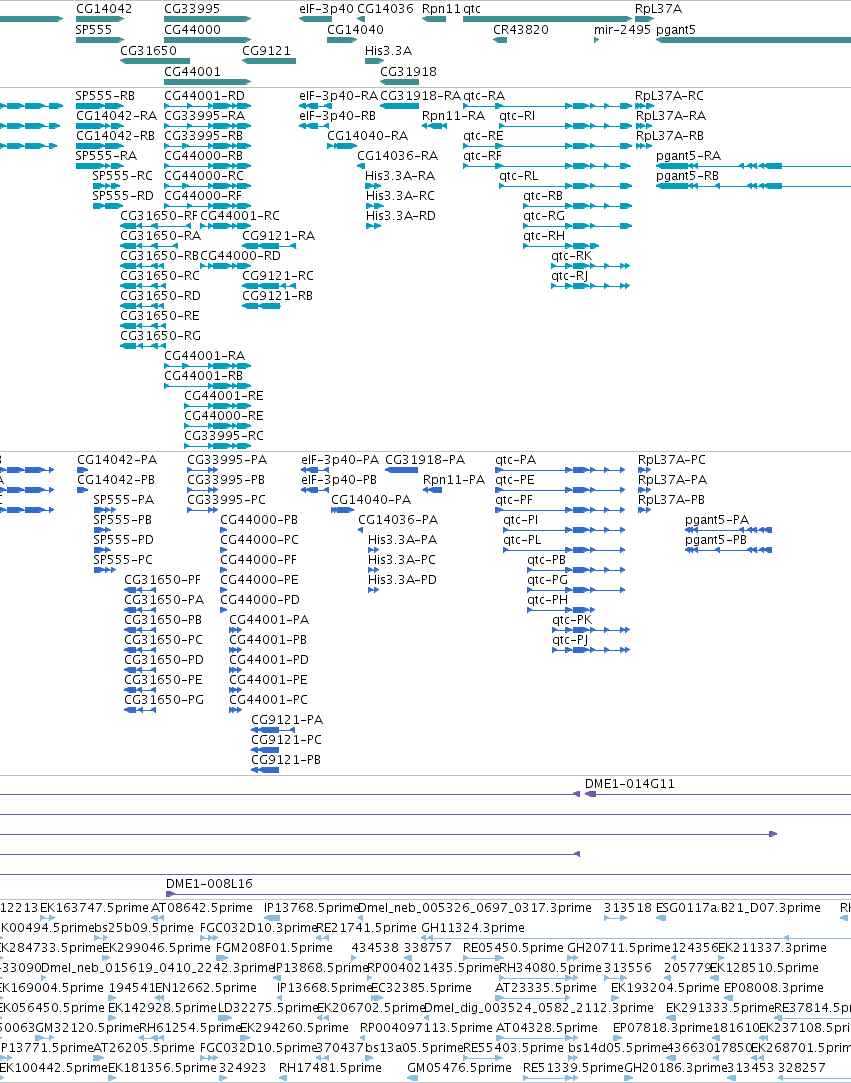The height and width of the screenshot is (1083, 851).
Task: Click protein Rpn11-PA
Action: click(x=432, y=490)
